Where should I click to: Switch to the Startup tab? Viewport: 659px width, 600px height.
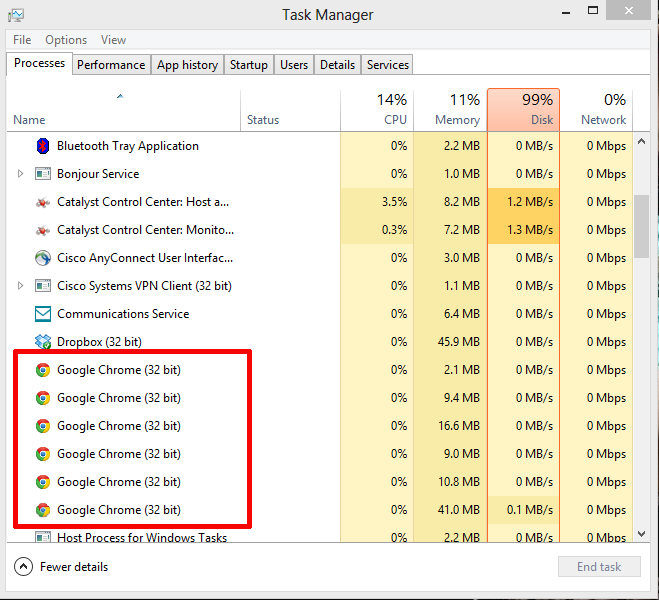(x=249, y=65)
